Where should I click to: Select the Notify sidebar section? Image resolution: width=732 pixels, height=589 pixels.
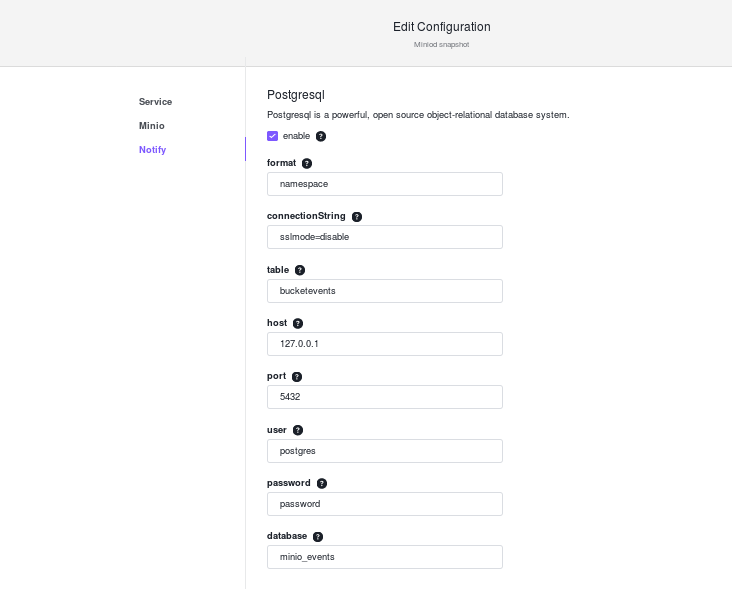[153, 150]
